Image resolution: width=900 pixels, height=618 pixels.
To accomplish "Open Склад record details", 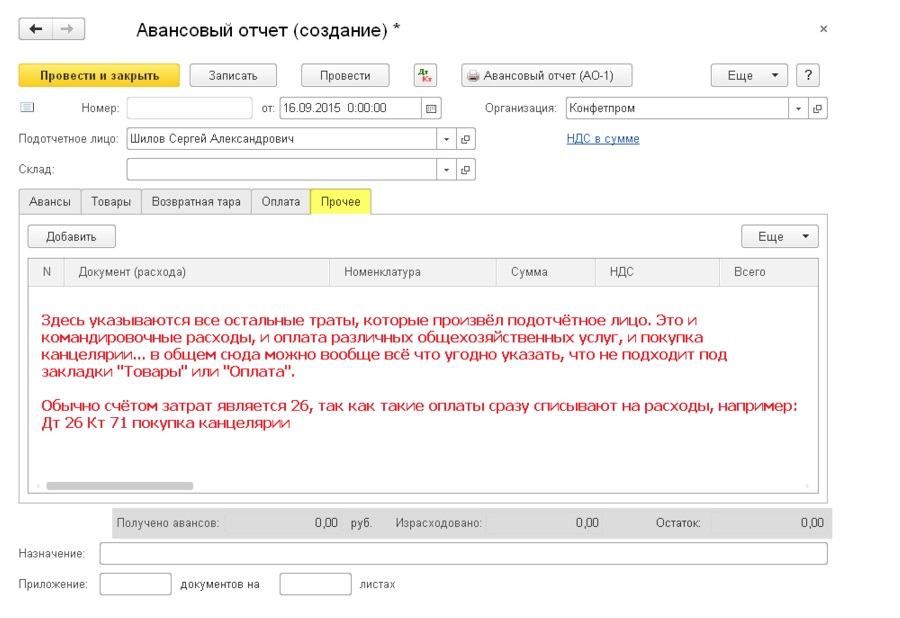I will (x=465, y=170).
